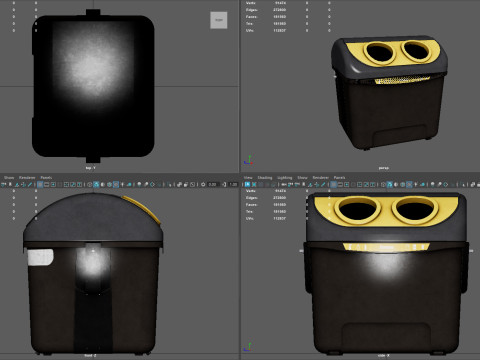Toggle Textured display in the side view toolbar

pyautogui.click(x=409, y=184)
